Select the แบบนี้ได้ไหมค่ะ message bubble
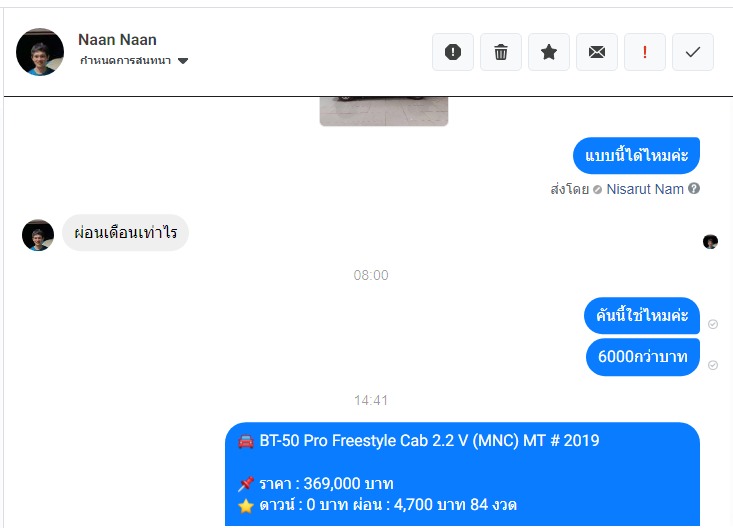 636,155
